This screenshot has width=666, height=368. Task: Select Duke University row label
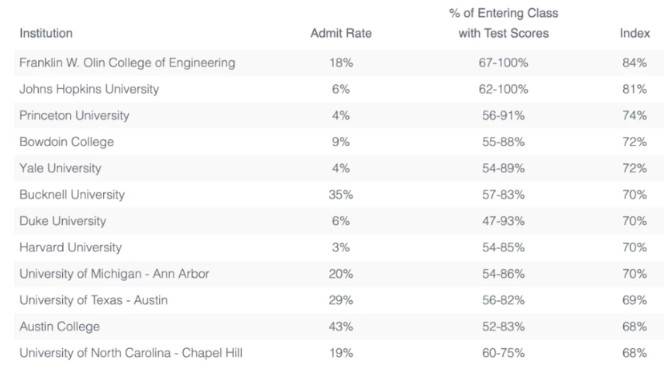point(63,221)
